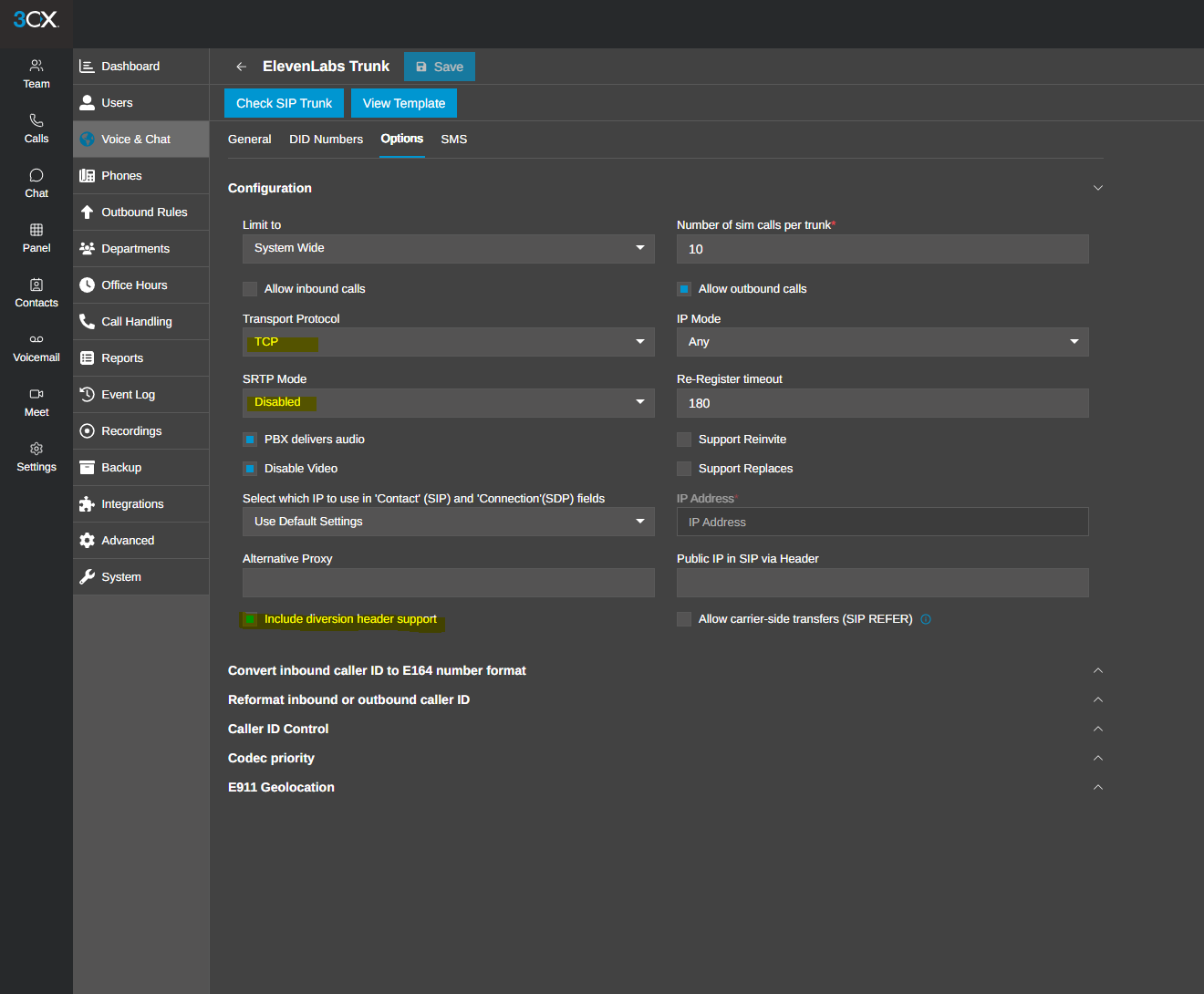Click the Alternative Proxy field

pos(449,583)
